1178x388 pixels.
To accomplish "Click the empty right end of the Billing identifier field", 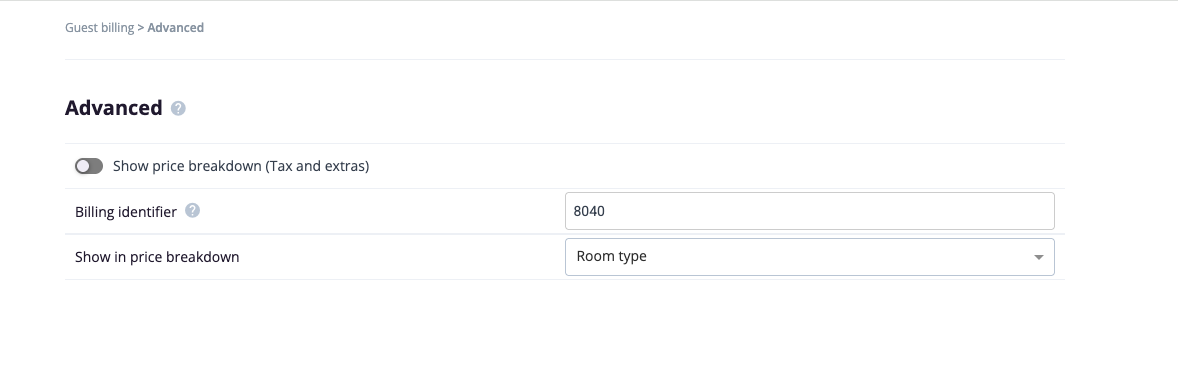I will 977,211.
